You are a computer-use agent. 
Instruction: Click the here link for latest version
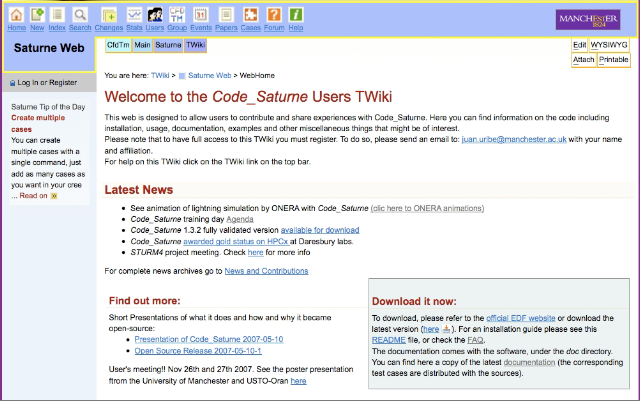click(x=431, y=329)
